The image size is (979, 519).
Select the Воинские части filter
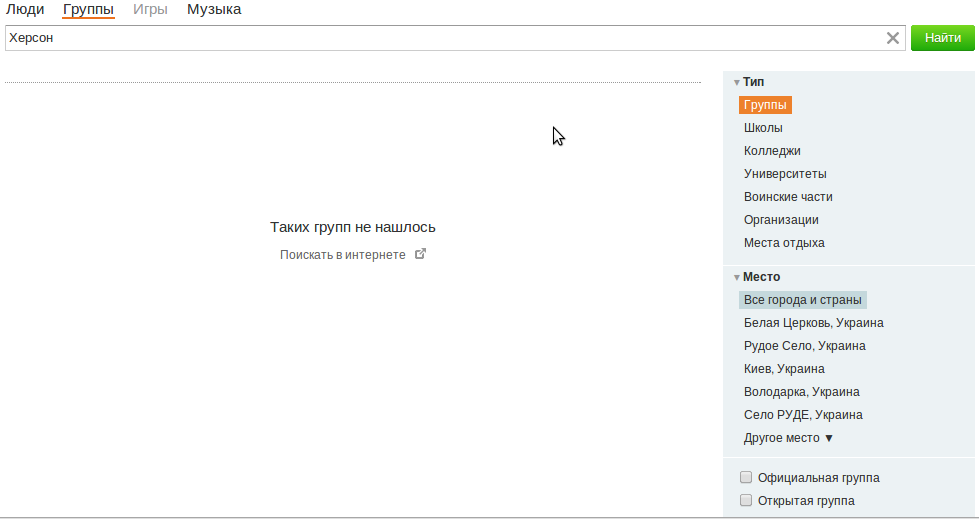(788, 197)
